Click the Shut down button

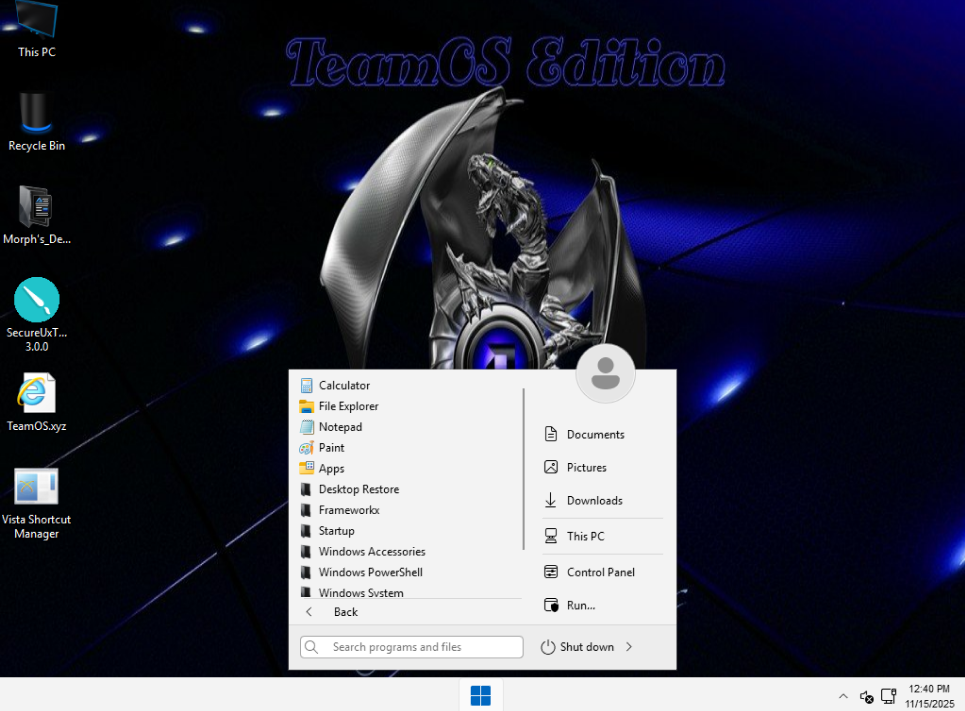pos(578,647)
